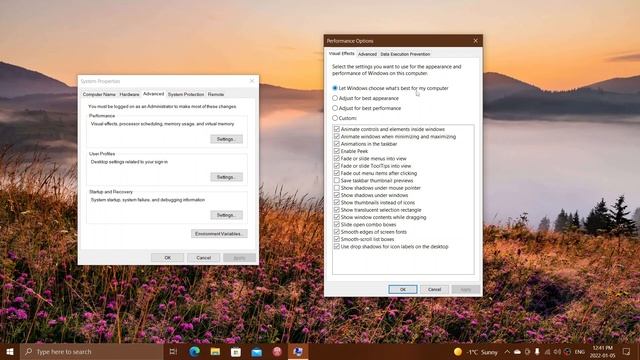Open the network icon in system tray
640x360 pixels.
tap(547, 351)
